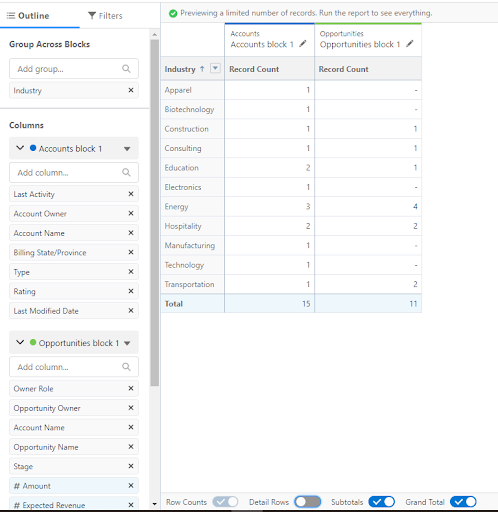Remove Opportunity Owner column

click(x=131, y=408)
